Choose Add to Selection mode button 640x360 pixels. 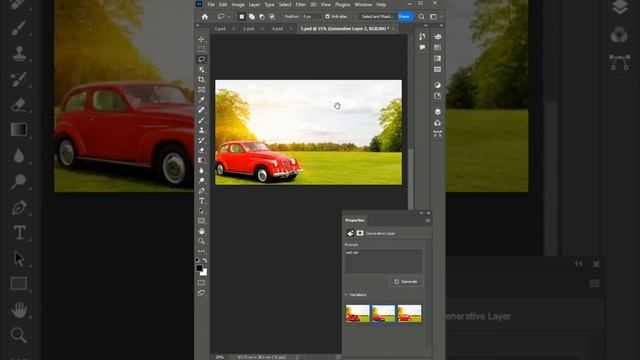(252, 17)
